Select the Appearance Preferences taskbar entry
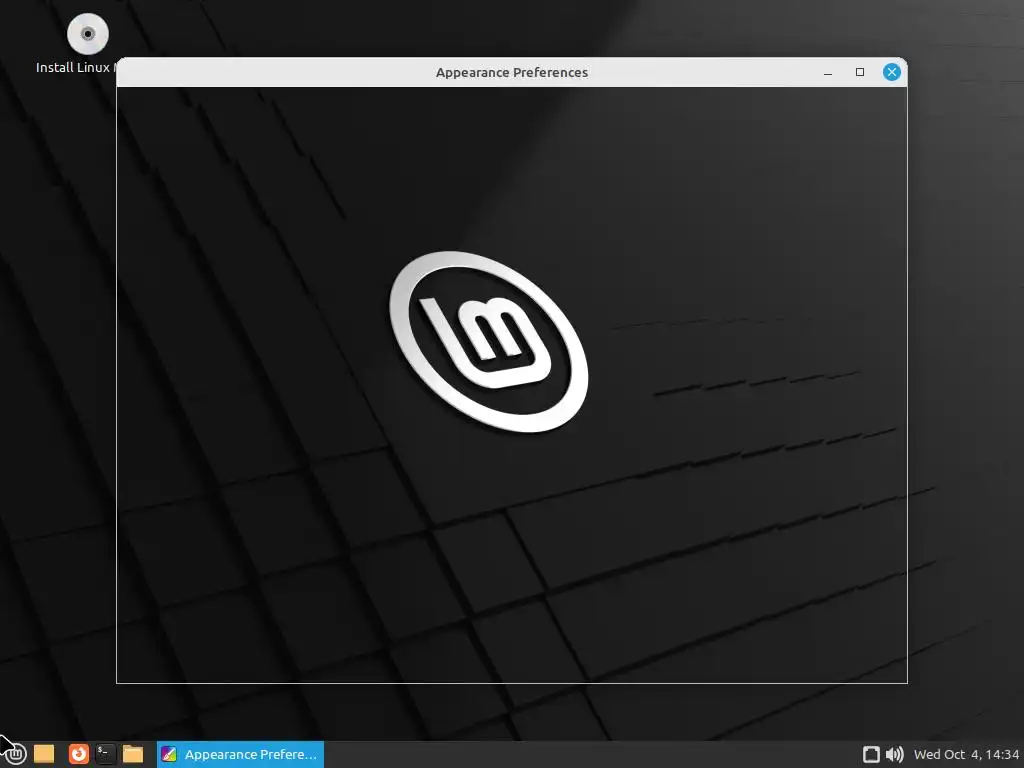 (x=240, y=754)
